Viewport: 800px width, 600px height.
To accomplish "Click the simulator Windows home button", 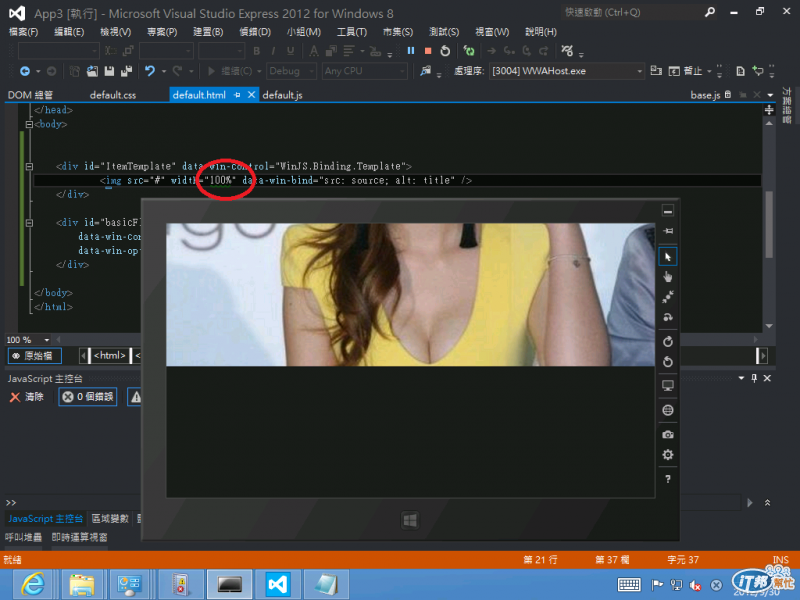I will click(410, 520).
